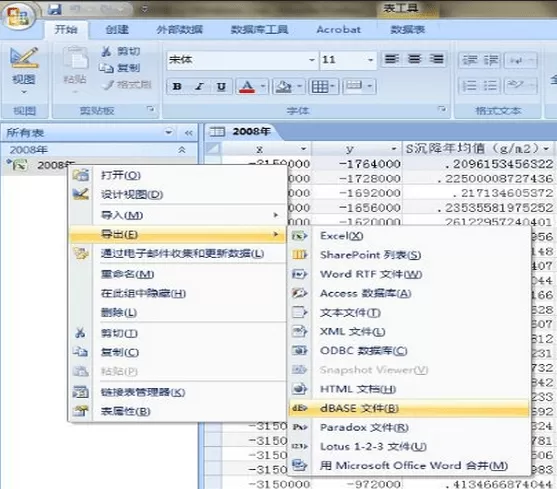Switch to the 外部数据 ribbon tab
The image size is (557, 489).
(180, 29)
